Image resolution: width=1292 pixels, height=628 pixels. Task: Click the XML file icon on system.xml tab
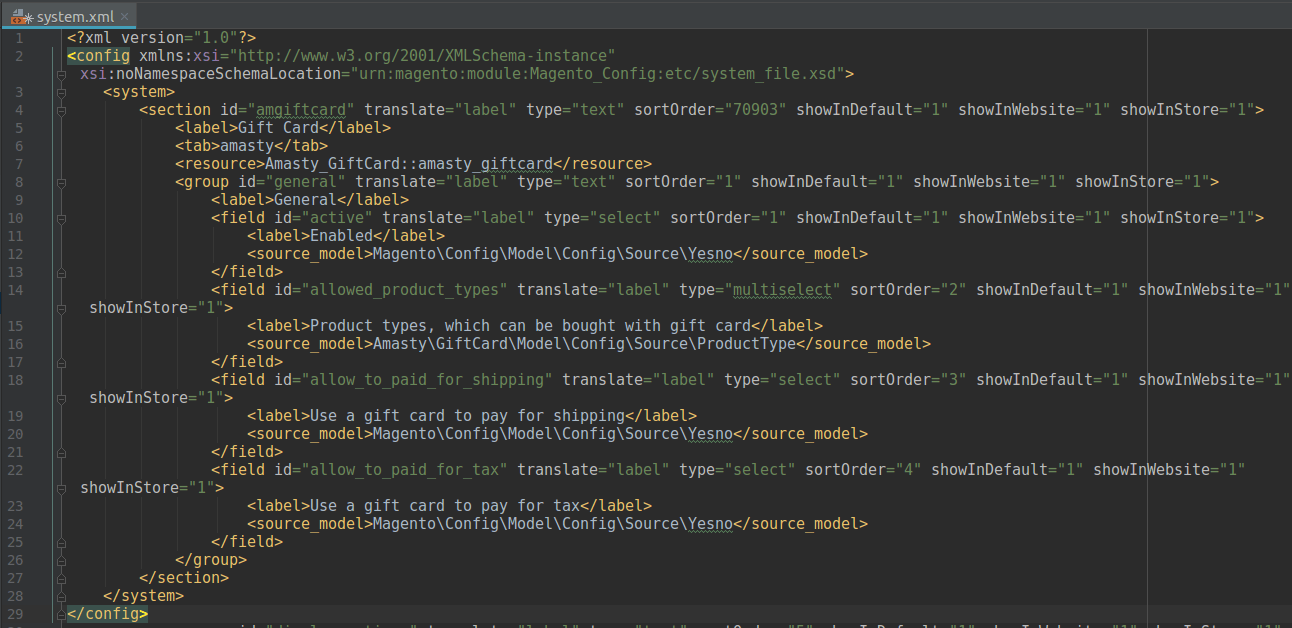[x=19, y=17]
